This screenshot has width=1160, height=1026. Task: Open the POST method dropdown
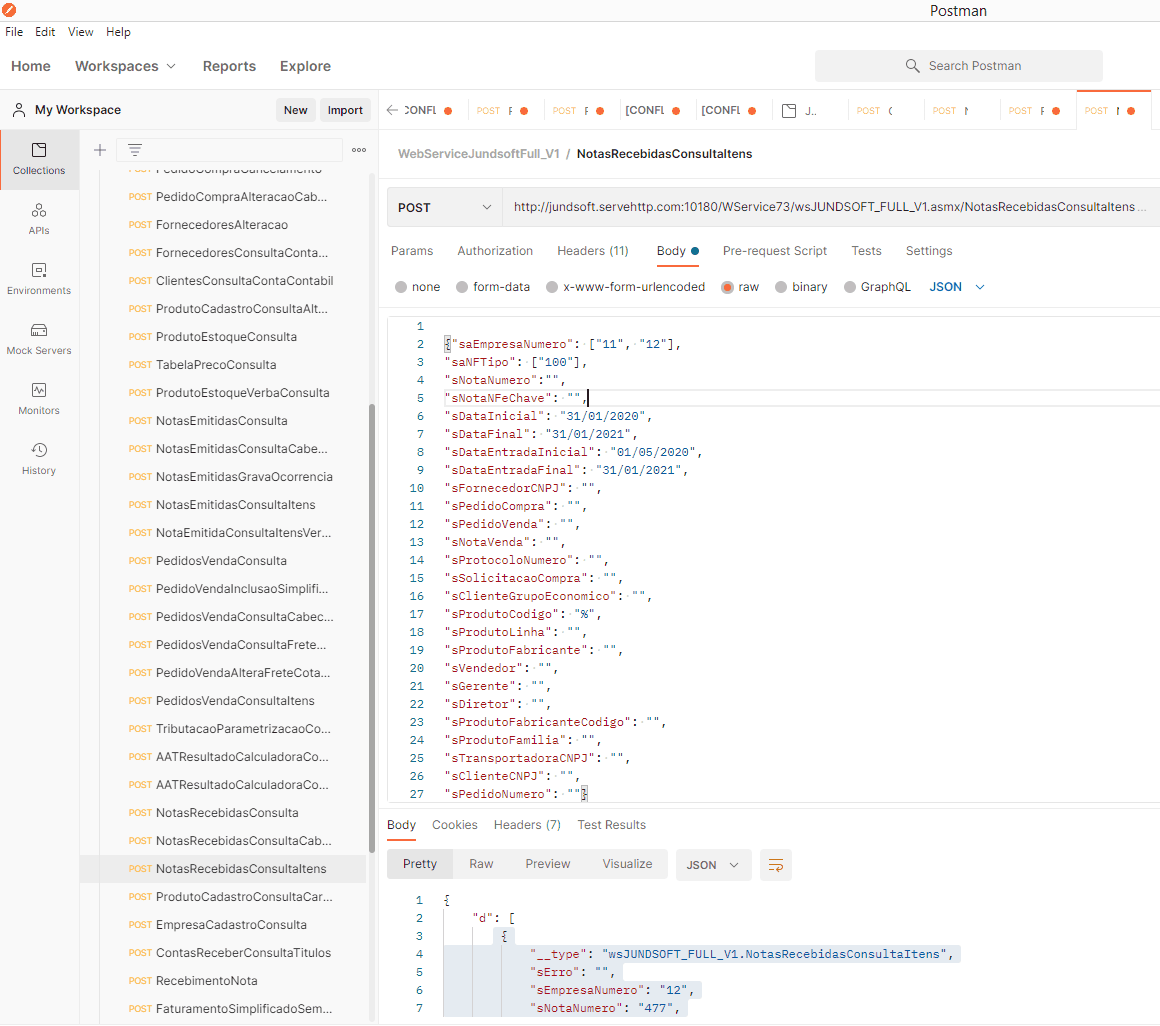pyautogui.click(x=444, y=208)
